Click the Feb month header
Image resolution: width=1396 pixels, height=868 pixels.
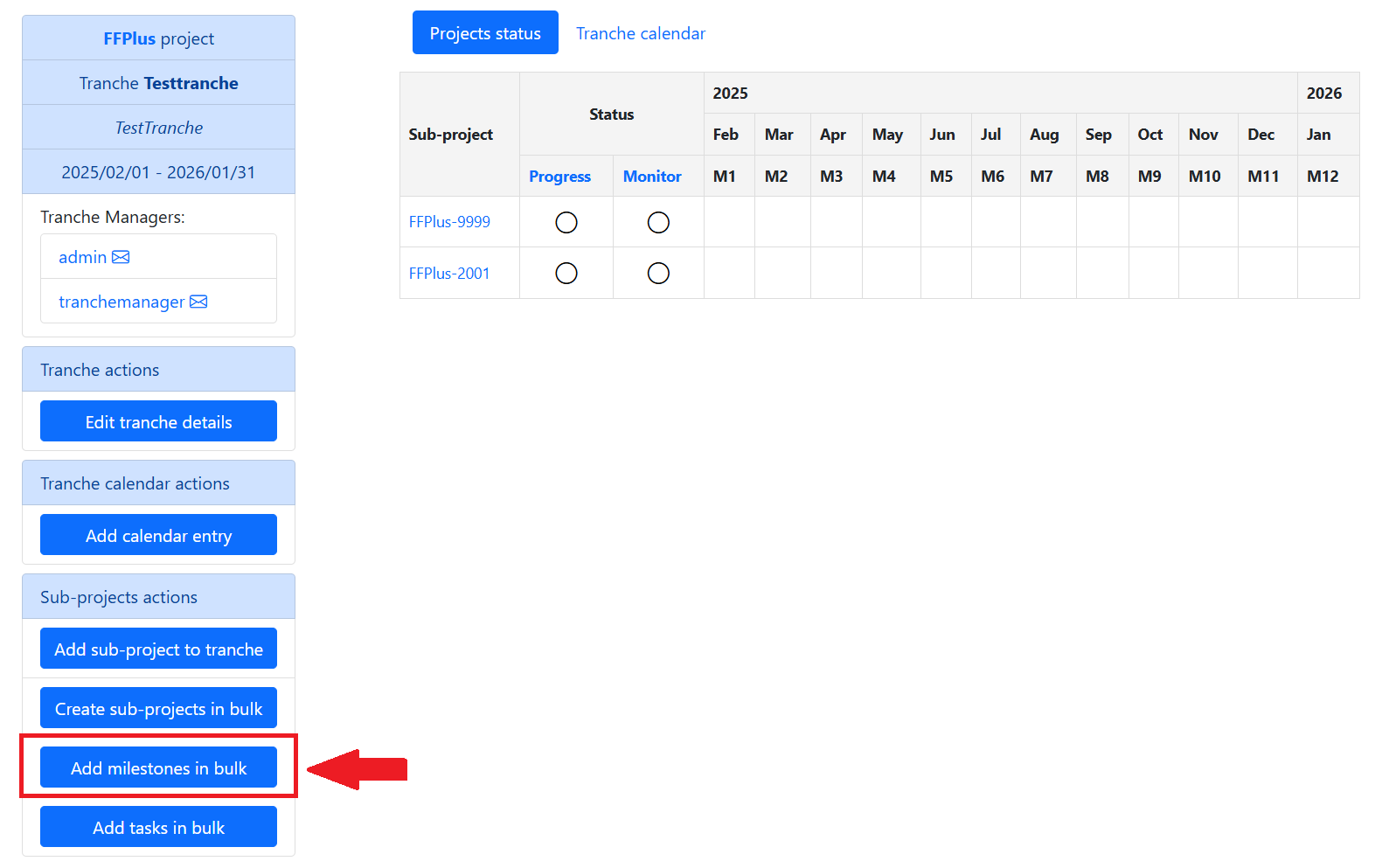click(730, 135)
